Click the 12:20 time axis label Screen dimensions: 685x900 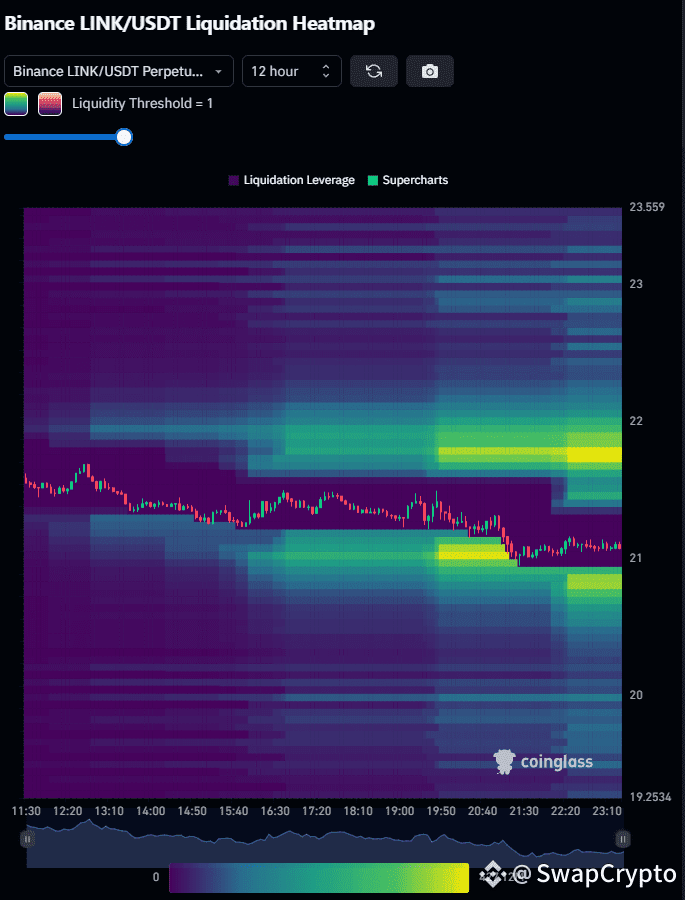[68, 811]
